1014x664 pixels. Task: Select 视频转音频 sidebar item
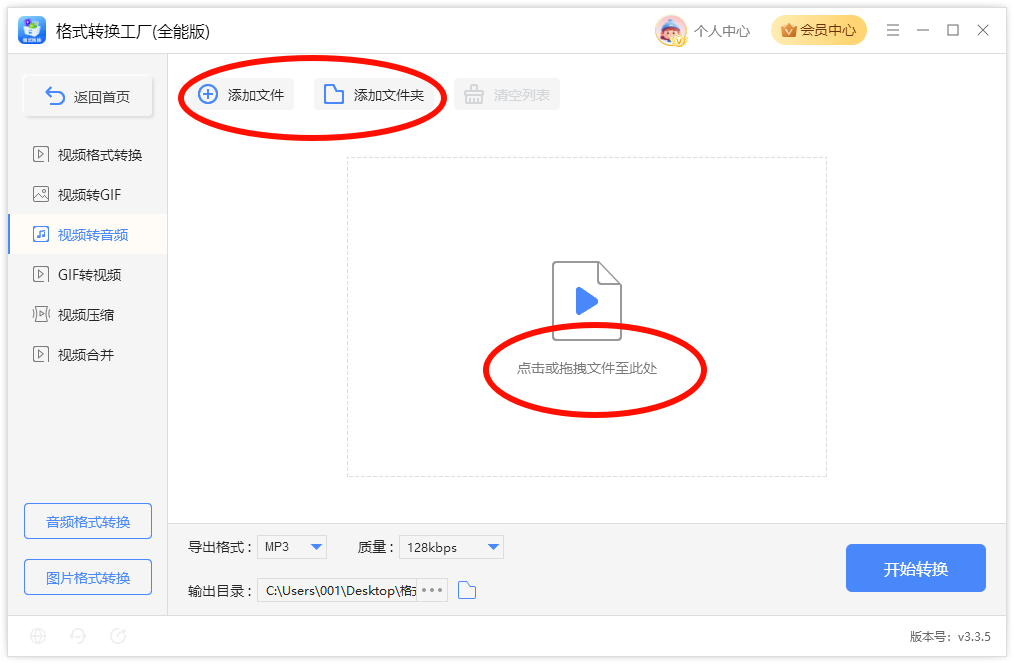pos(88,235)
